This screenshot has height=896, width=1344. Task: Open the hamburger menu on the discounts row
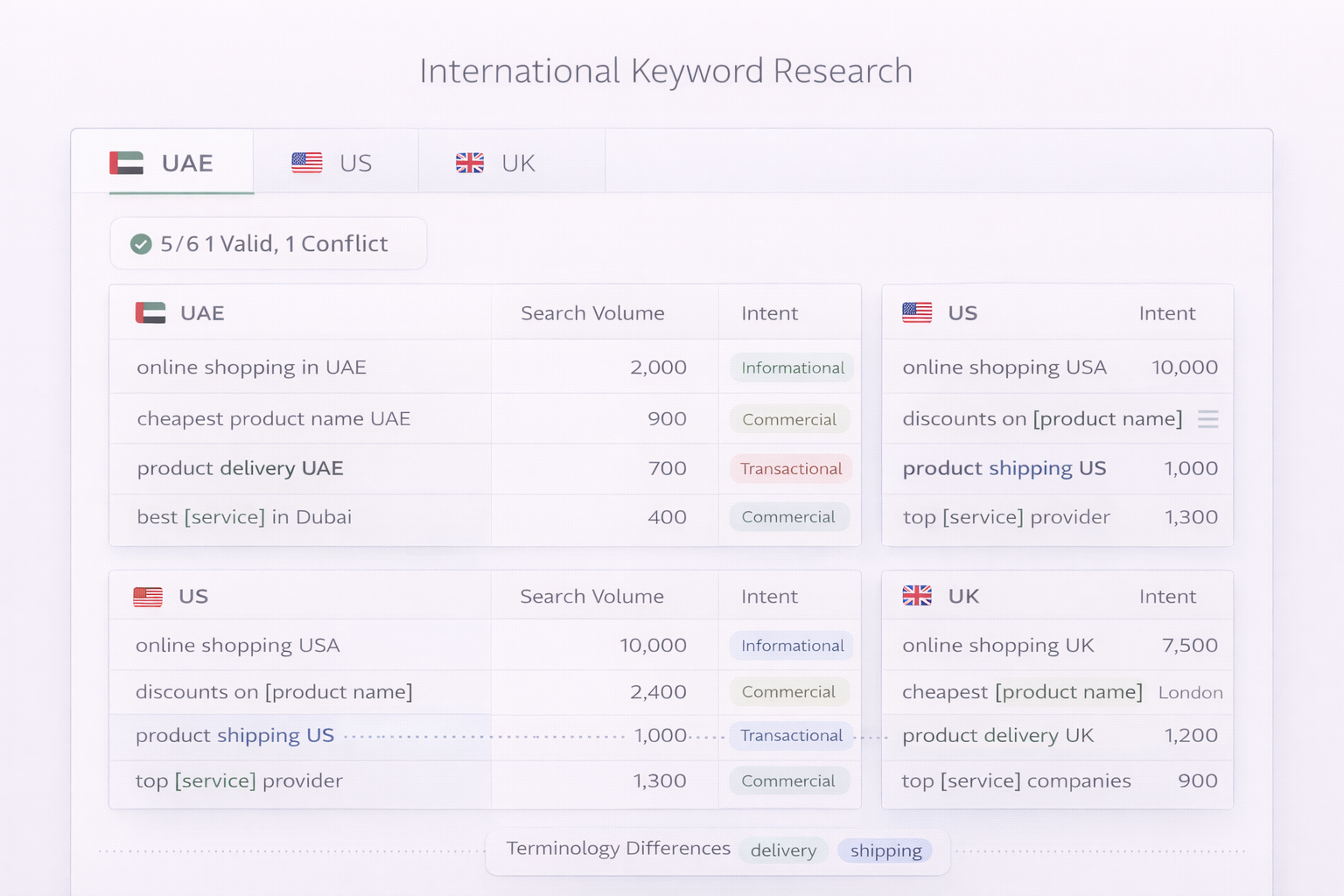click(1208, 419)
